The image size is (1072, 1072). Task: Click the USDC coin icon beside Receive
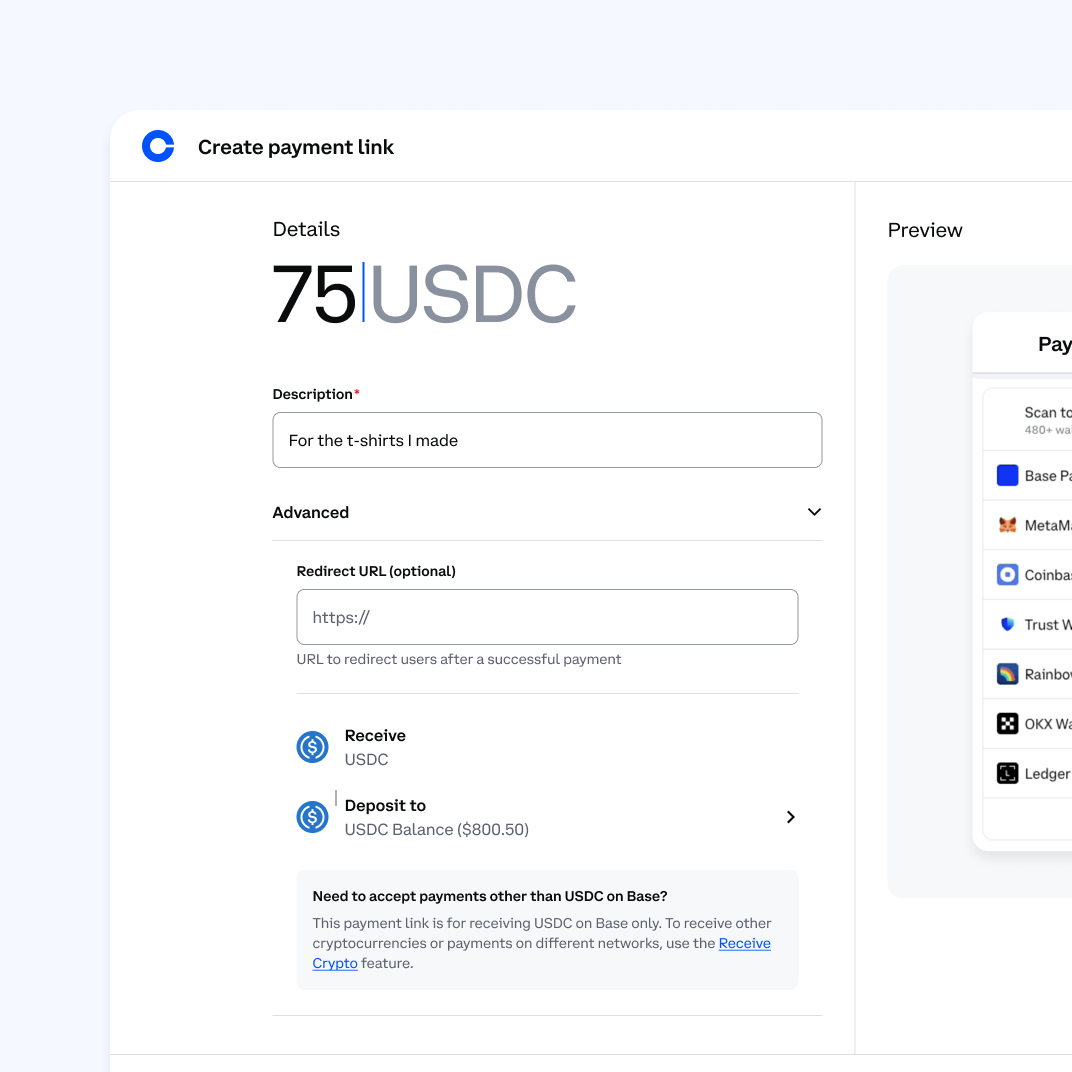pyautogui.click(x=312, y=747)
